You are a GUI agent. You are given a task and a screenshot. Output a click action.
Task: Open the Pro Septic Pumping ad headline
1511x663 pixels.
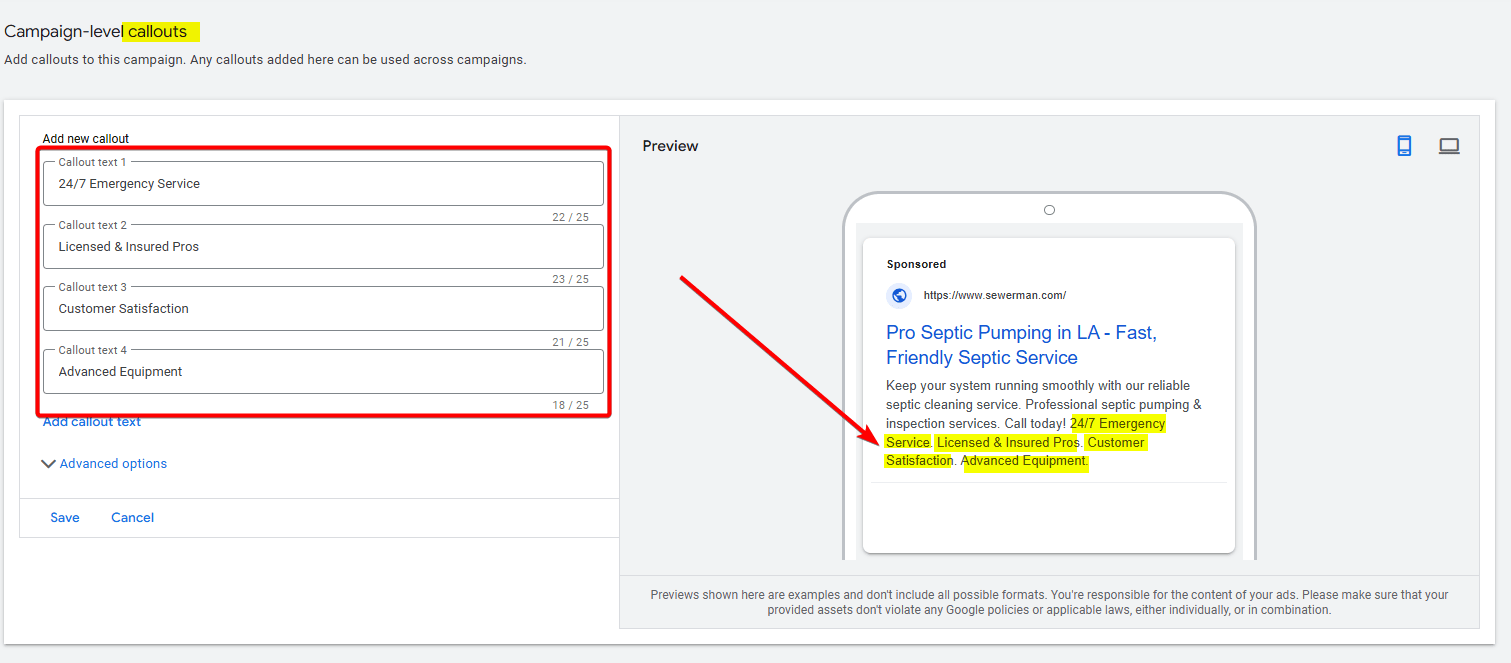point(1020,345)
